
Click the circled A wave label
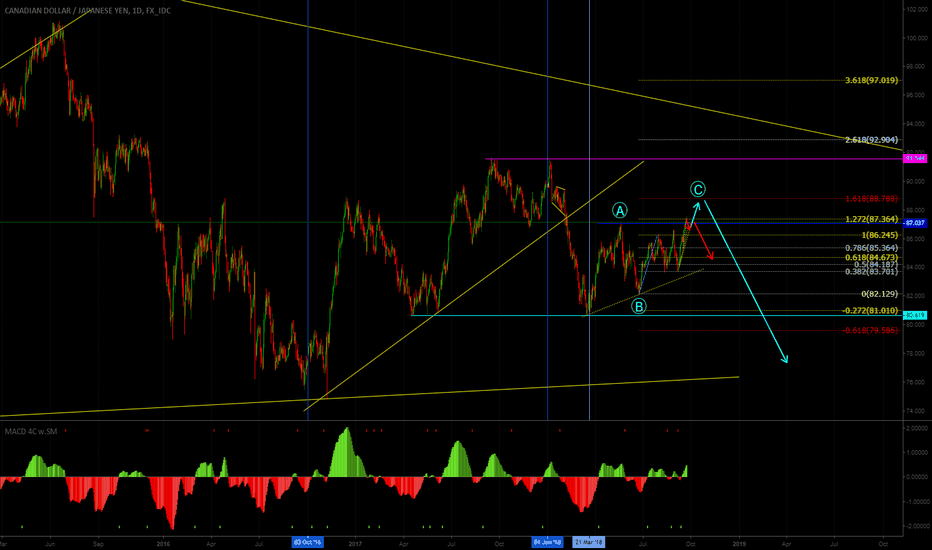click(x=619, y=210)
